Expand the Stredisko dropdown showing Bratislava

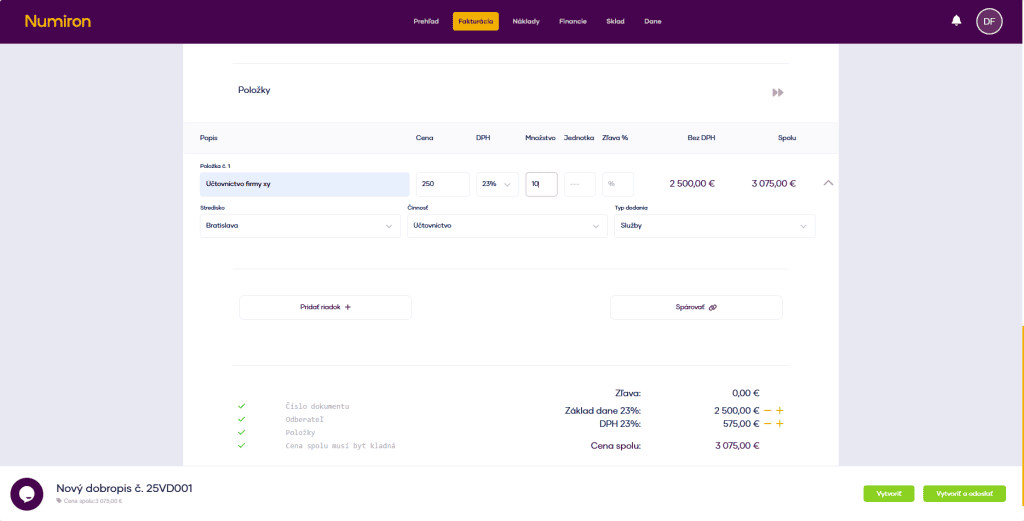tap(300, 226)
